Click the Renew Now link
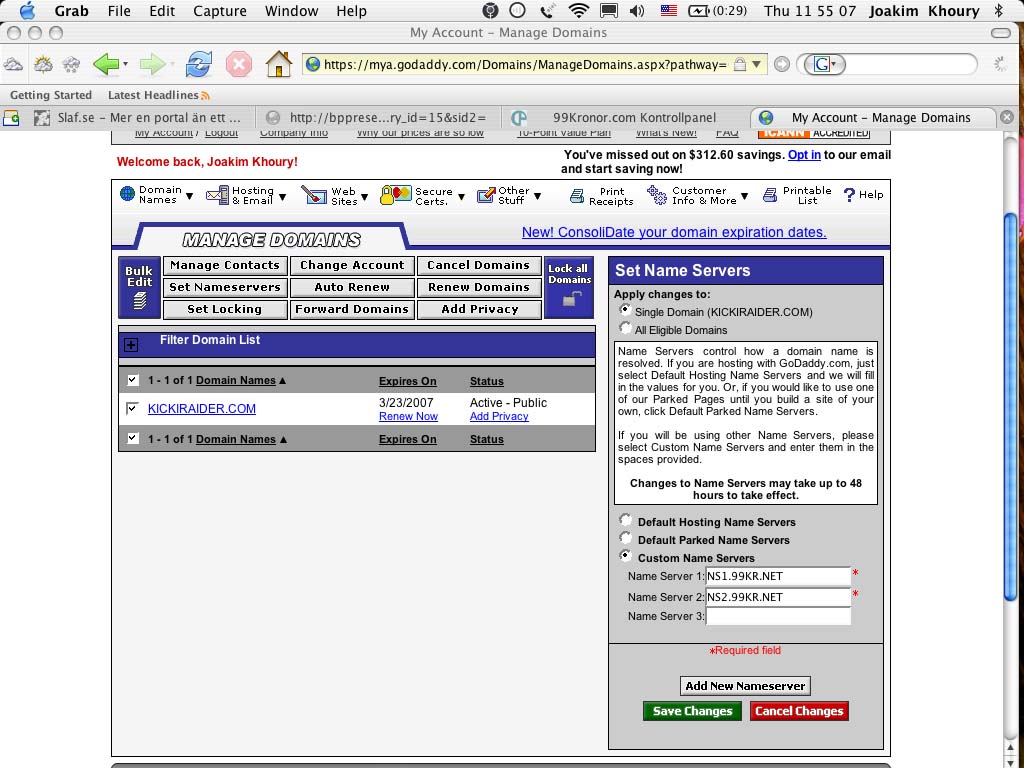Screen dimensions: 1024x768 click(x=408, y=417)
